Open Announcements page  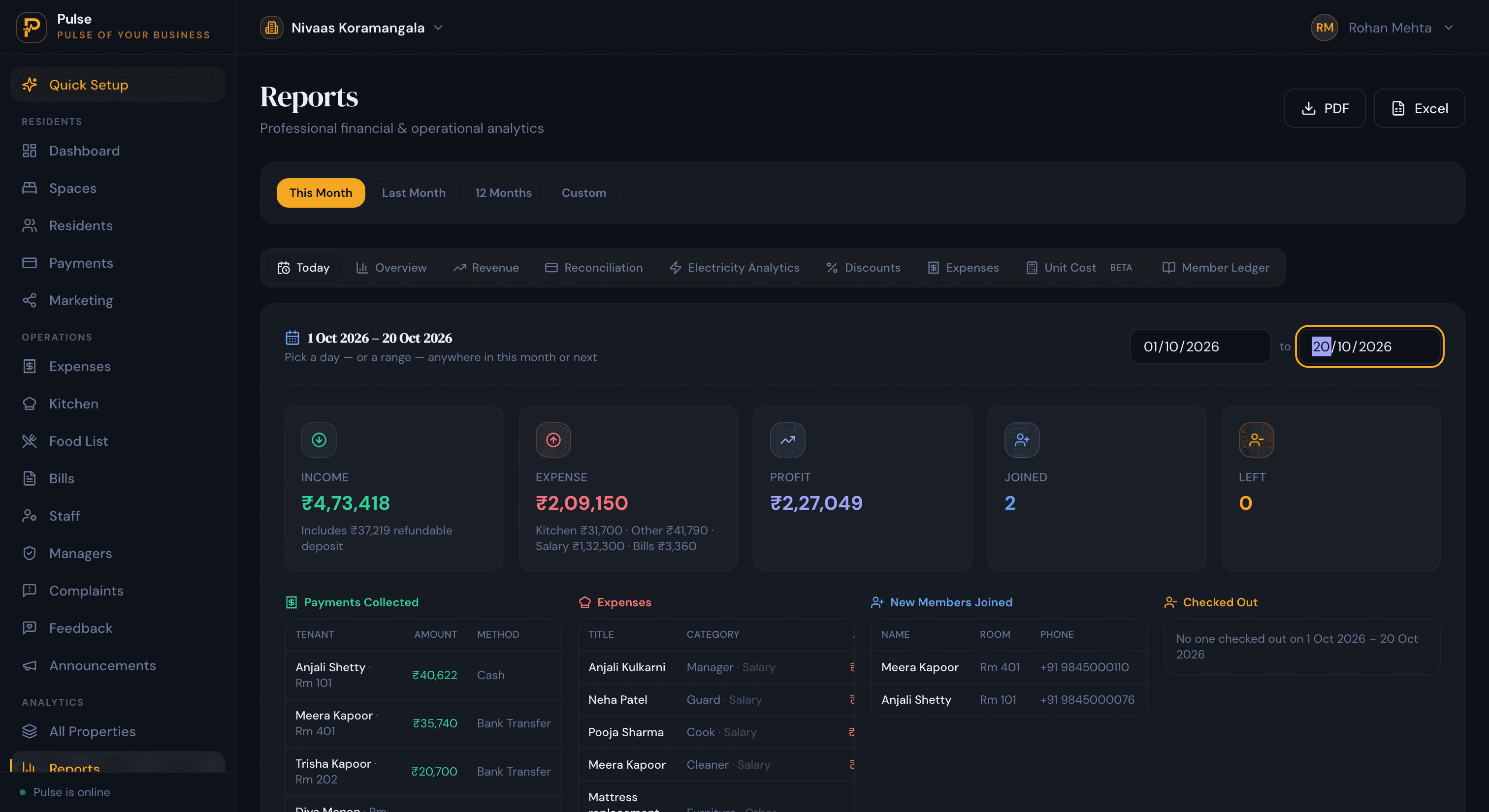pos(117,665)
